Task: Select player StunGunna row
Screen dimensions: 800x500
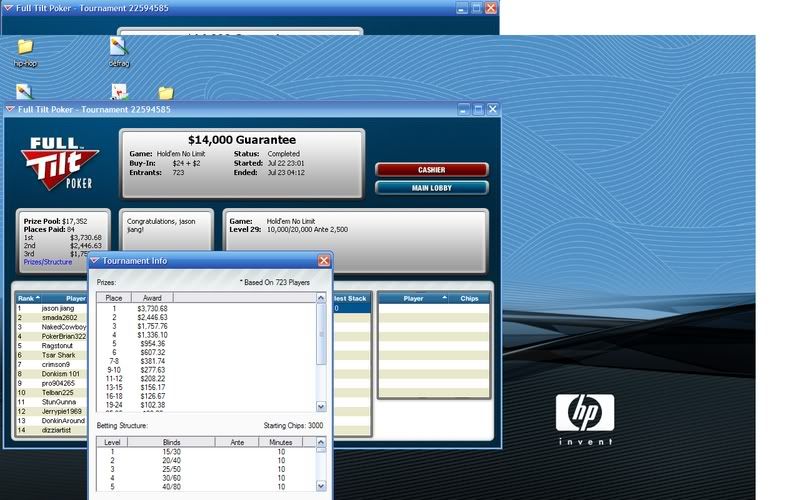Action: pyautogui.click(x=52, y=402)
